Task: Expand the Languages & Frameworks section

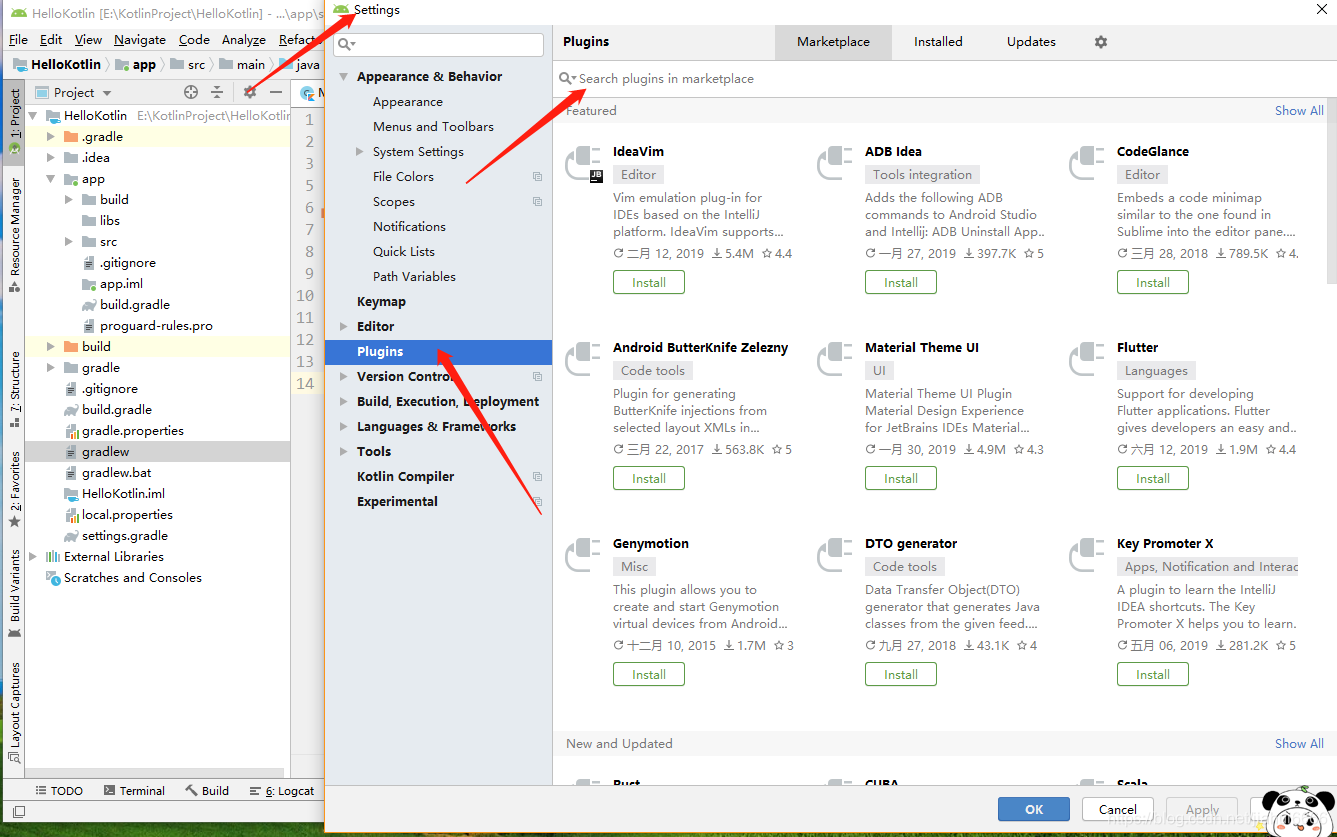Action: 344,427
